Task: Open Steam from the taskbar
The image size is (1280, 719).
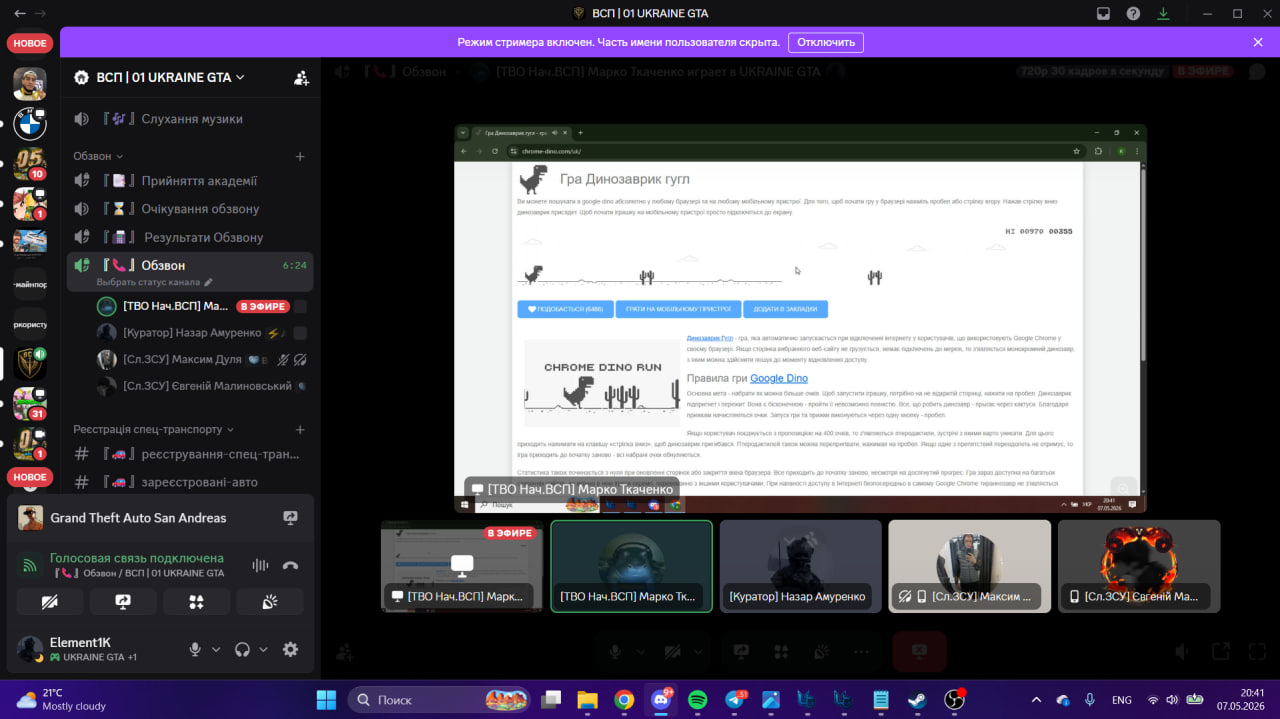Action: [917, 699]
